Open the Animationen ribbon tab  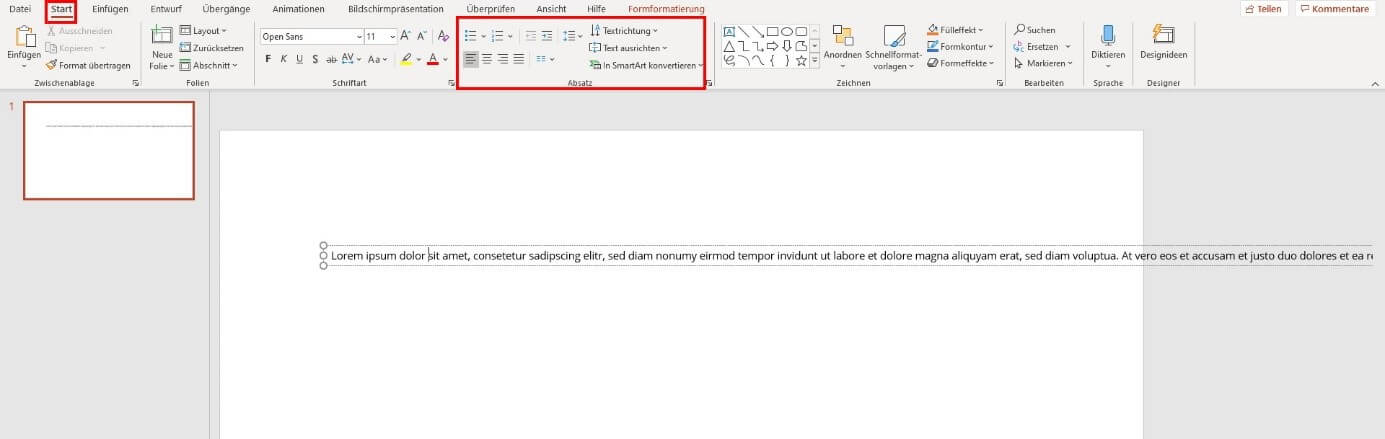298,9
